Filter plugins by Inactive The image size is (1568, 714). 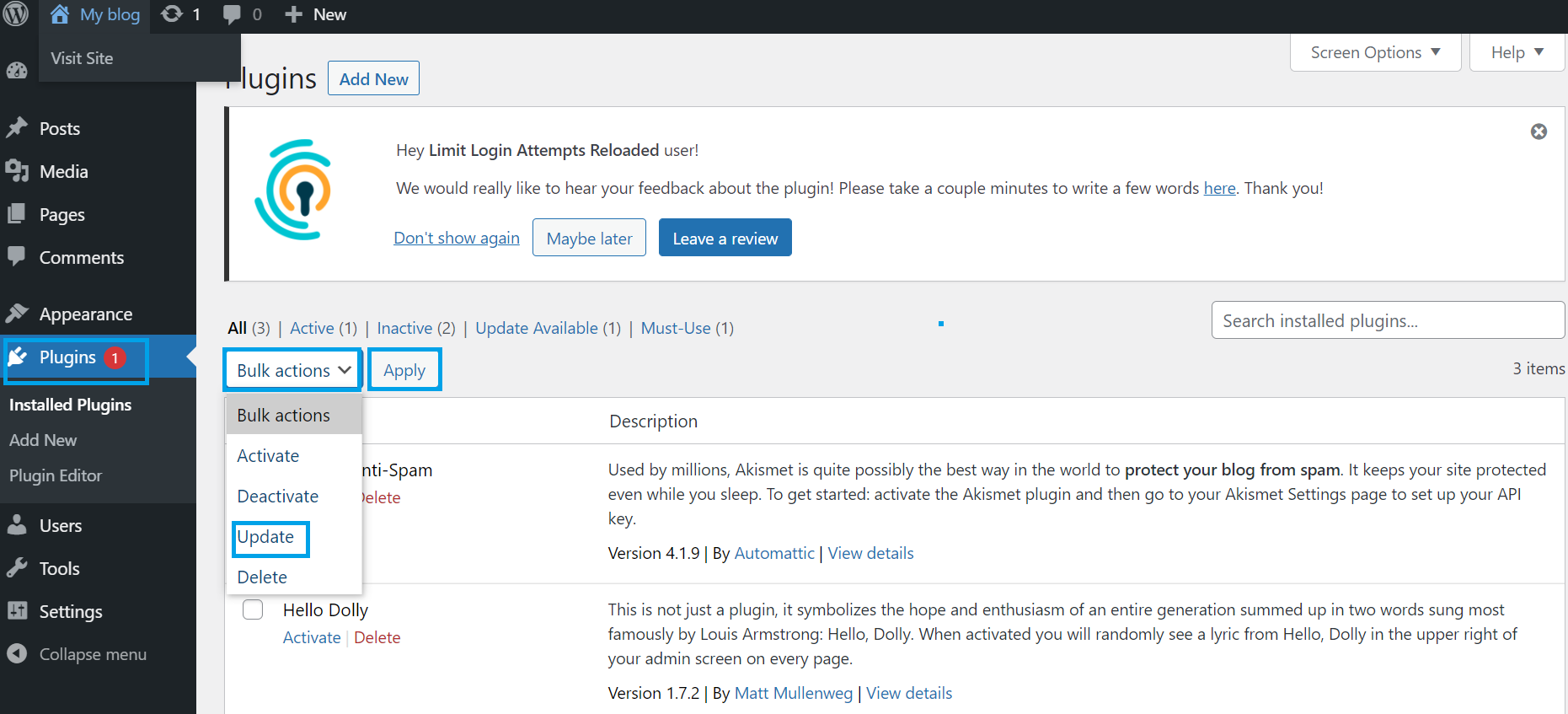pos(404,328)
